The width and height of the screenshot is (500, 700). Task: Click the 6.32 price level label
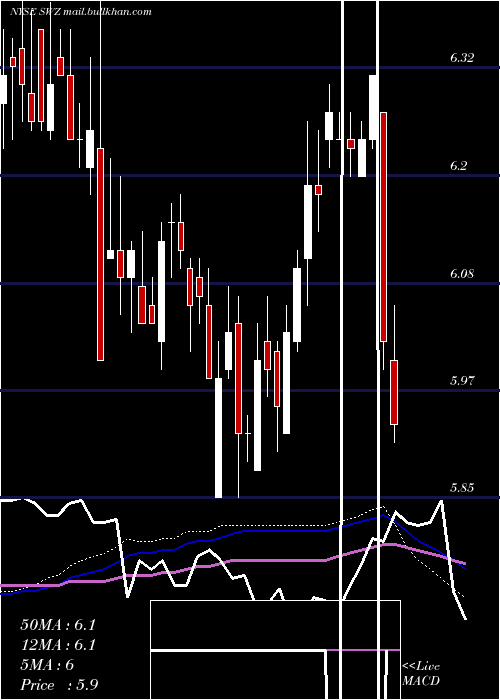(462, 58)
